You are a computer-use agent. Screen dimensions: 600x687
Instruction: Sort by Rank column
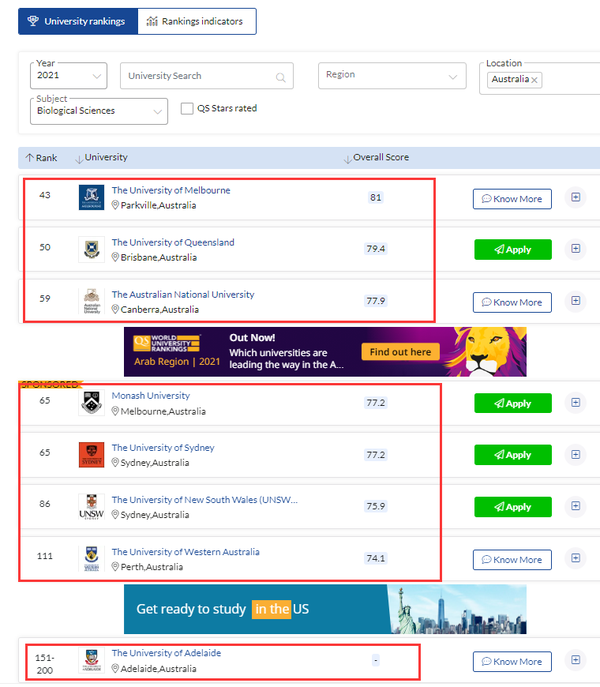point(41,158)
